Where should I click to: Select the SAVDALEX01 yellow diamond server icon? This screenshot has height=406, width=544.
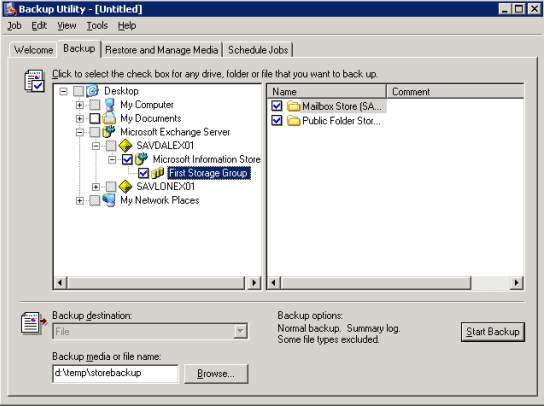click(125, 146)
